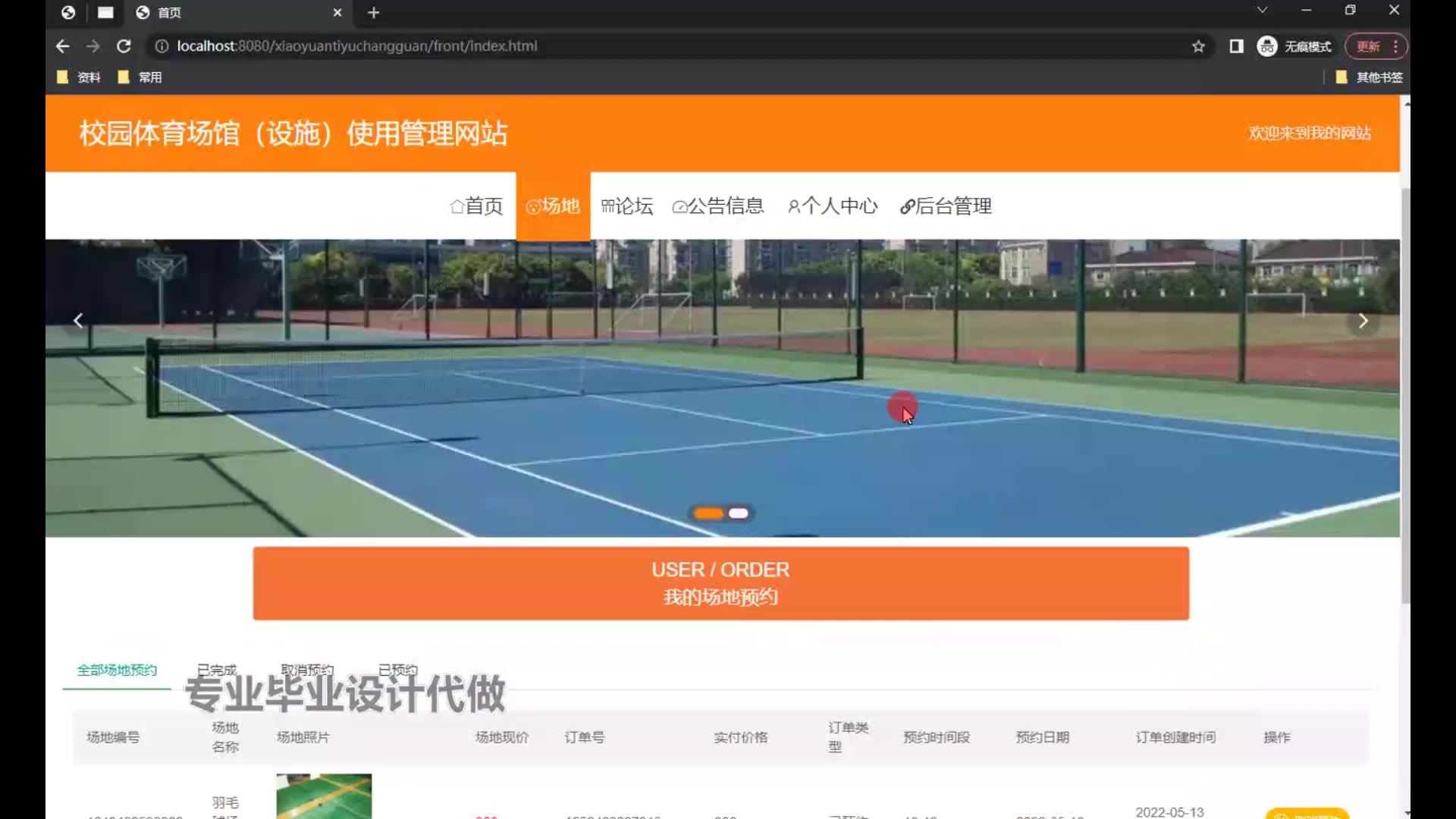Bookmark page with the star icon
Image resolution: width=1456 pixels, height=819 pixels.
tap(1198, 46)
